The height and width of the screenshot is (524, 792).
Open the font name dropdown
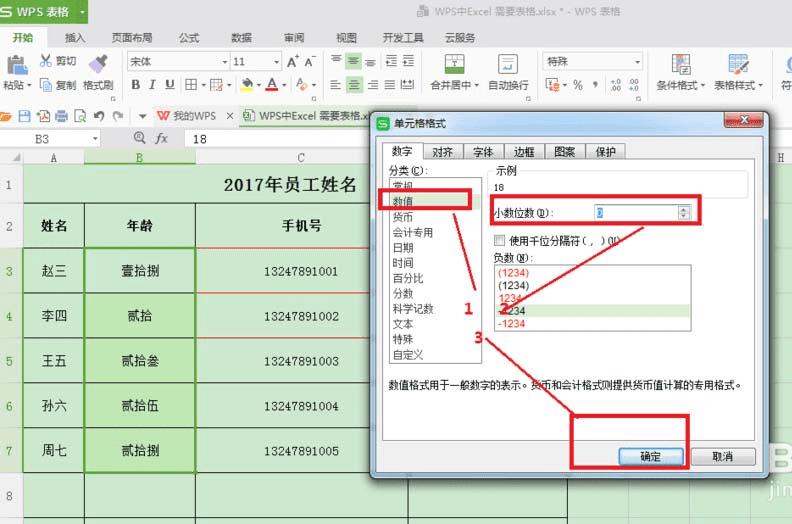tap(225, 62)
